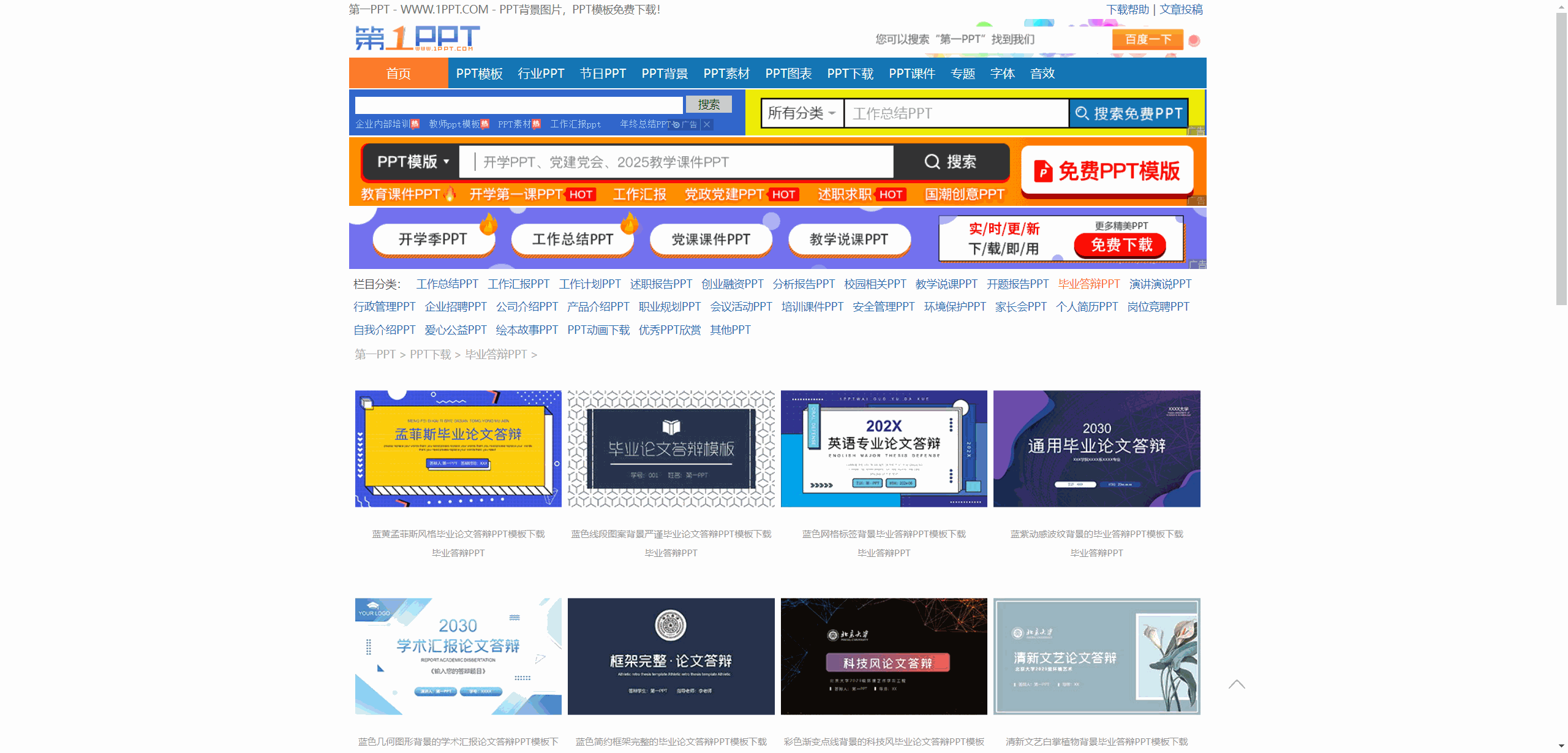Viewport: 1568px width, 753px height.
Task: Open the 毕业答辩PPT category link
Action: pyautogui.click(x=1088, y=284)
